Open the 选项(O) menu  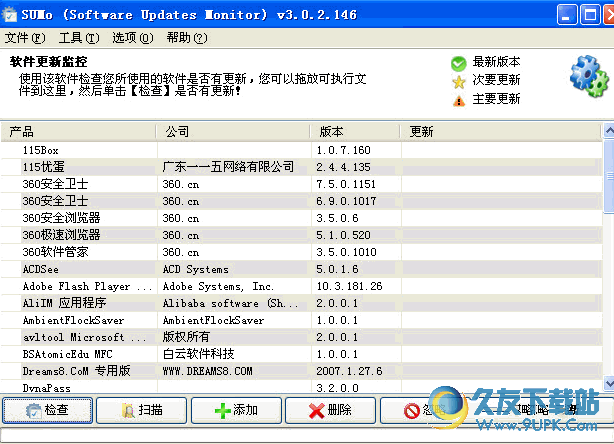[x=133, y=38]
